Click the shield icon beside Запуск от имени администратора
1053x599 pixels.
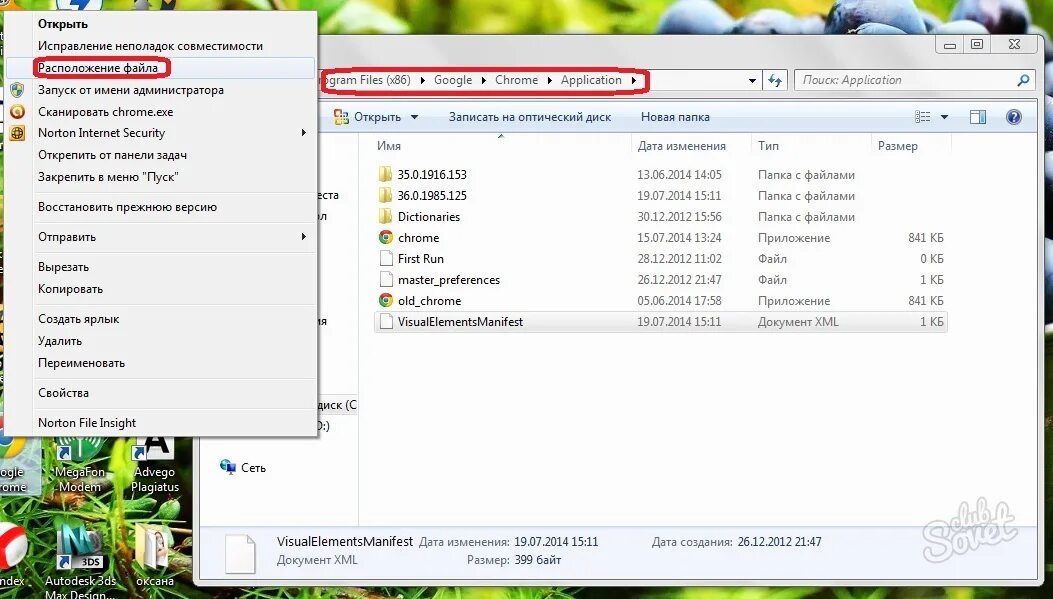(17, 90)
